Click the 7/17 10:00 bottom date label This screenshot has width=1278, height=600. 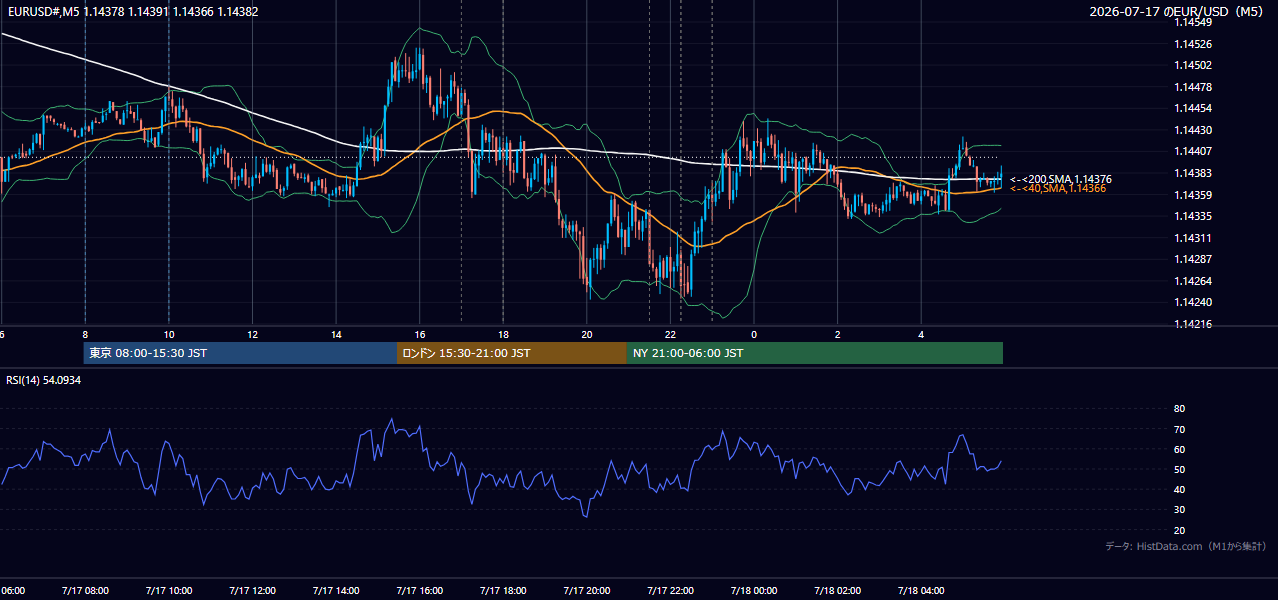click(169, 591)
